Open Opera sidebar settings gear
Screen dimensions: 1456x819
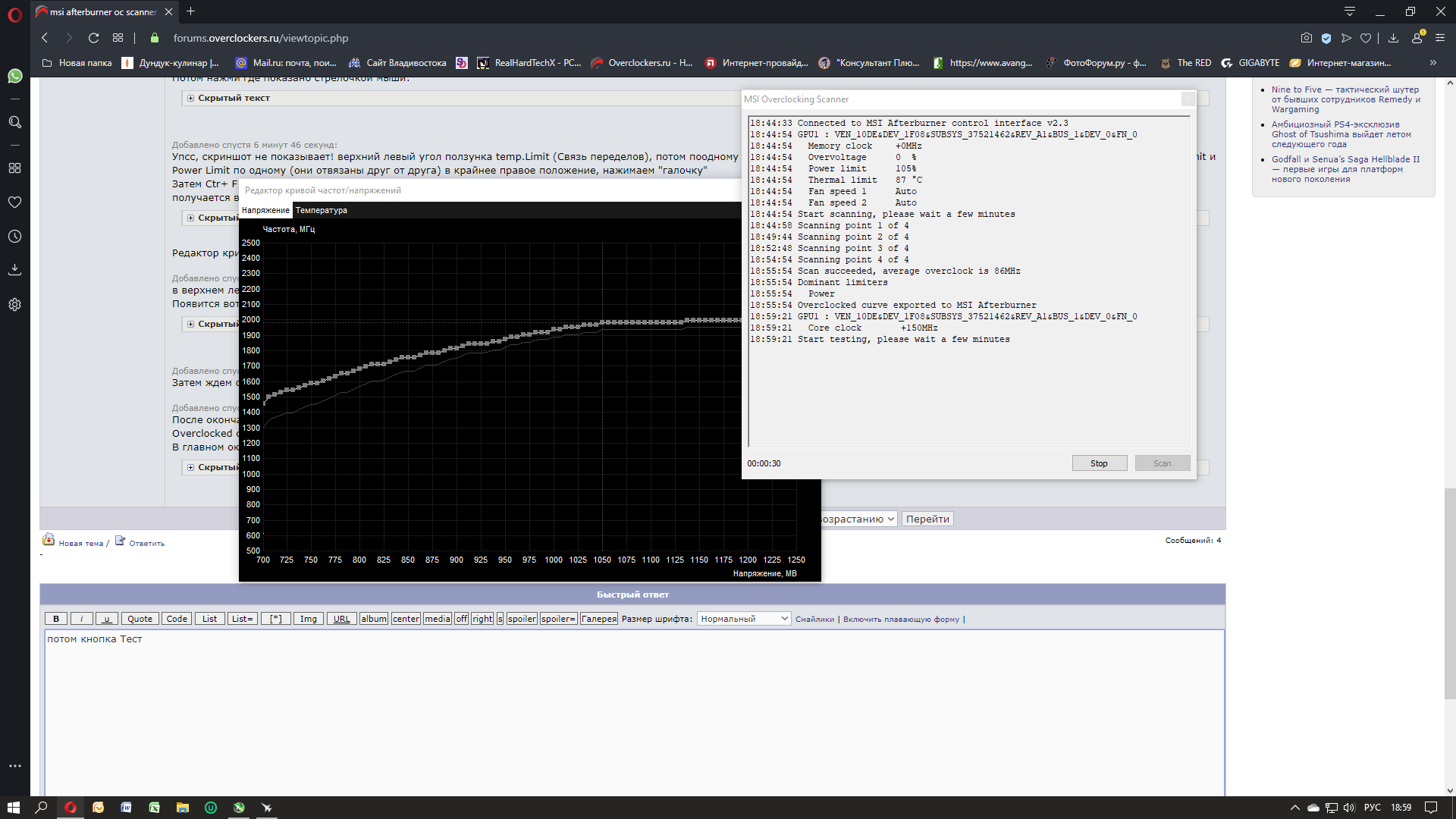14,305
